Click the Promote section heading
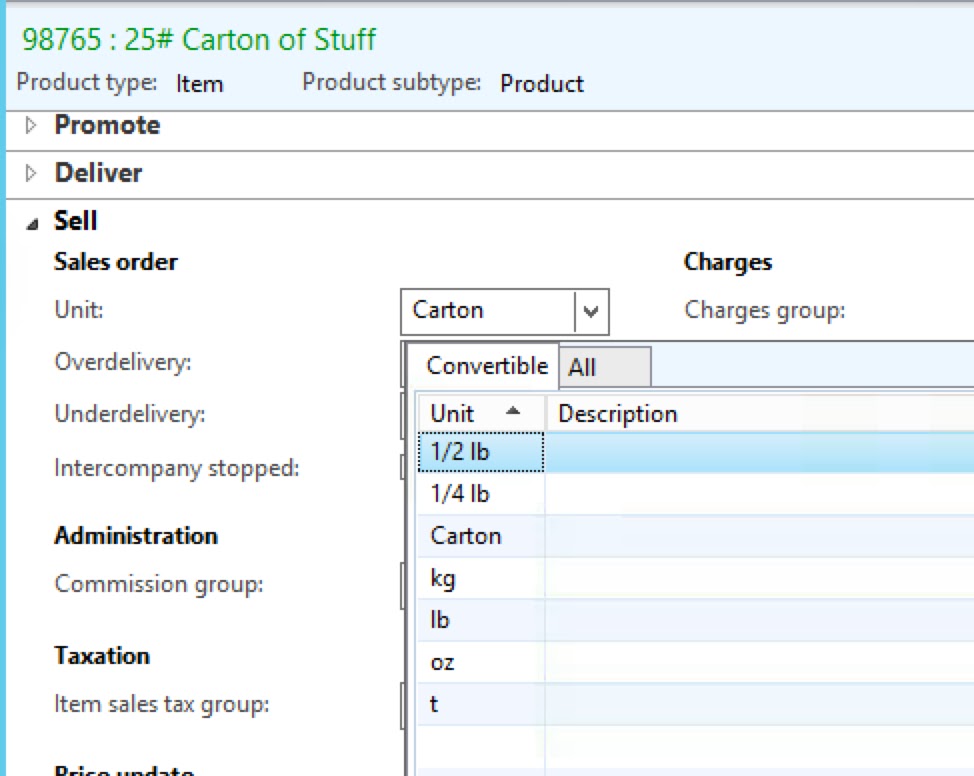 coord(107,126)
